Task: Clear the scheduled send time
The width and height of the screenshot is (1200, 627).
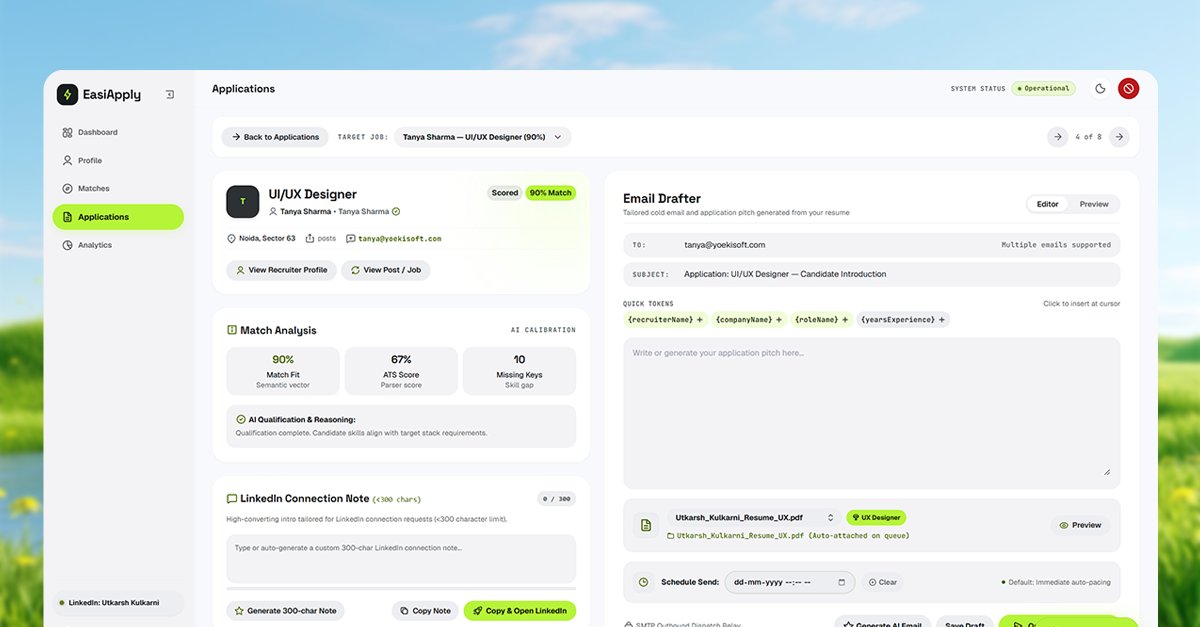Action: click(882, 582)
